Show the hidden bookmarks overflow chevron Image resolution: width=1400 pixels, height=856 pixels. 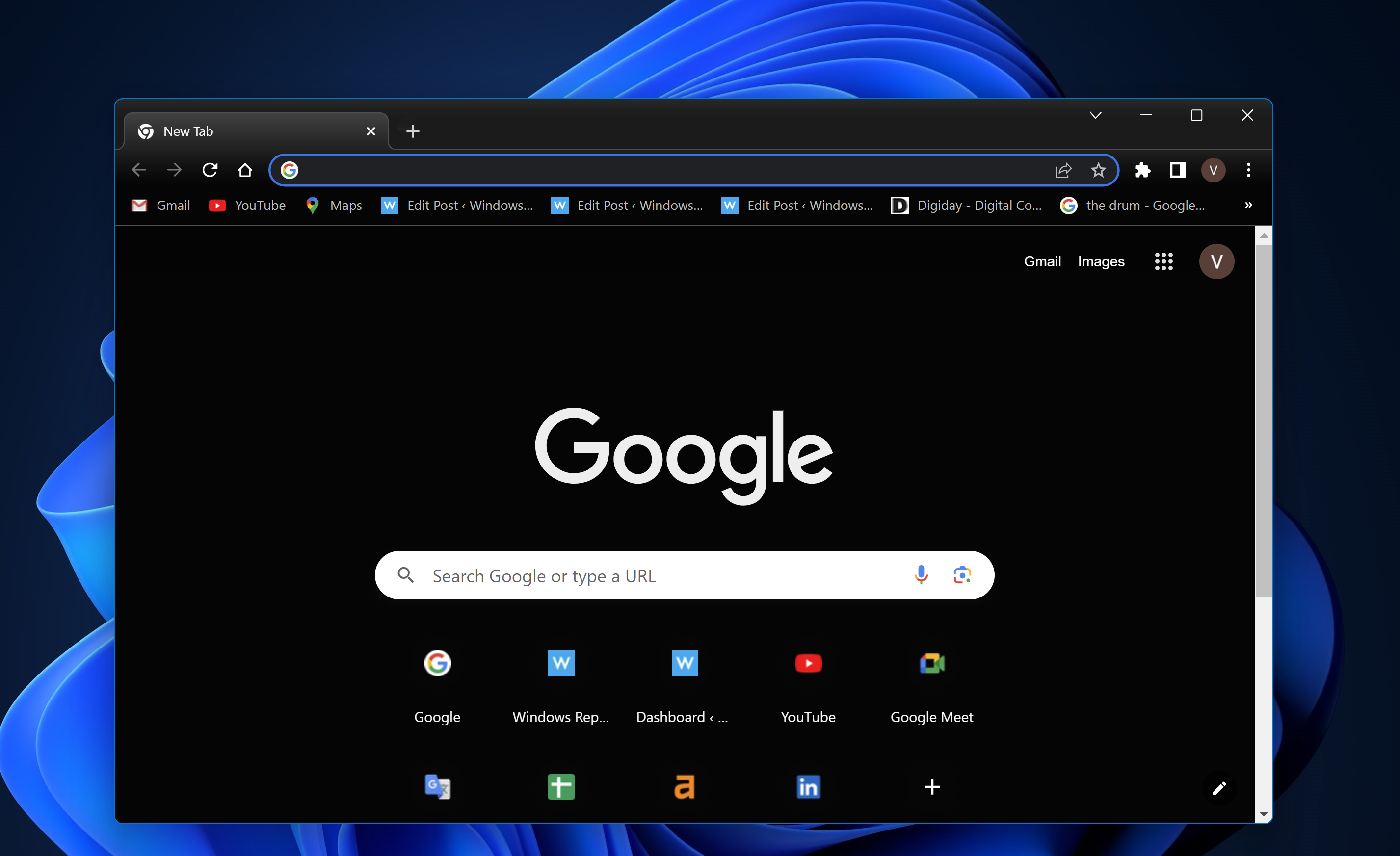1248,205
